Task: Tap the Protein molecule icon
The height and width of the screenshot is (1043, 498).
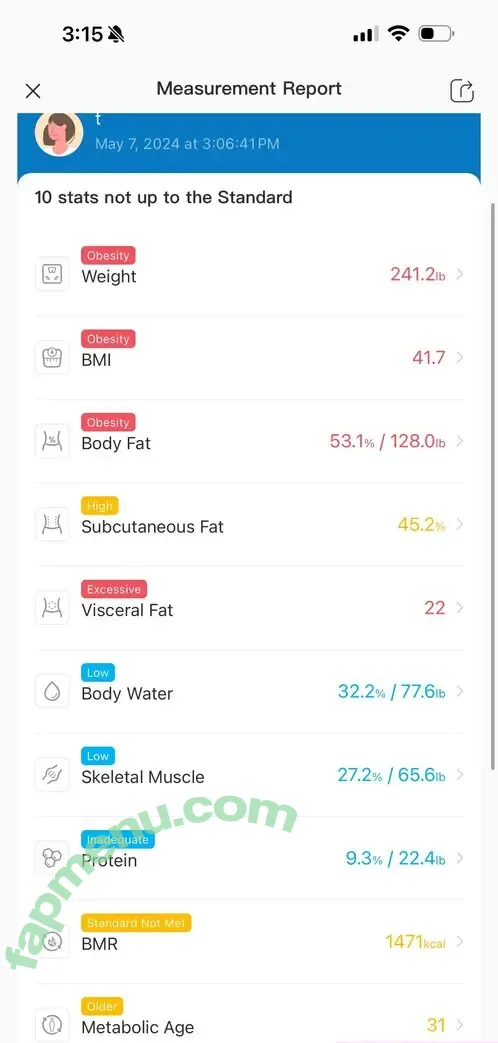Action: pos(52,858)
